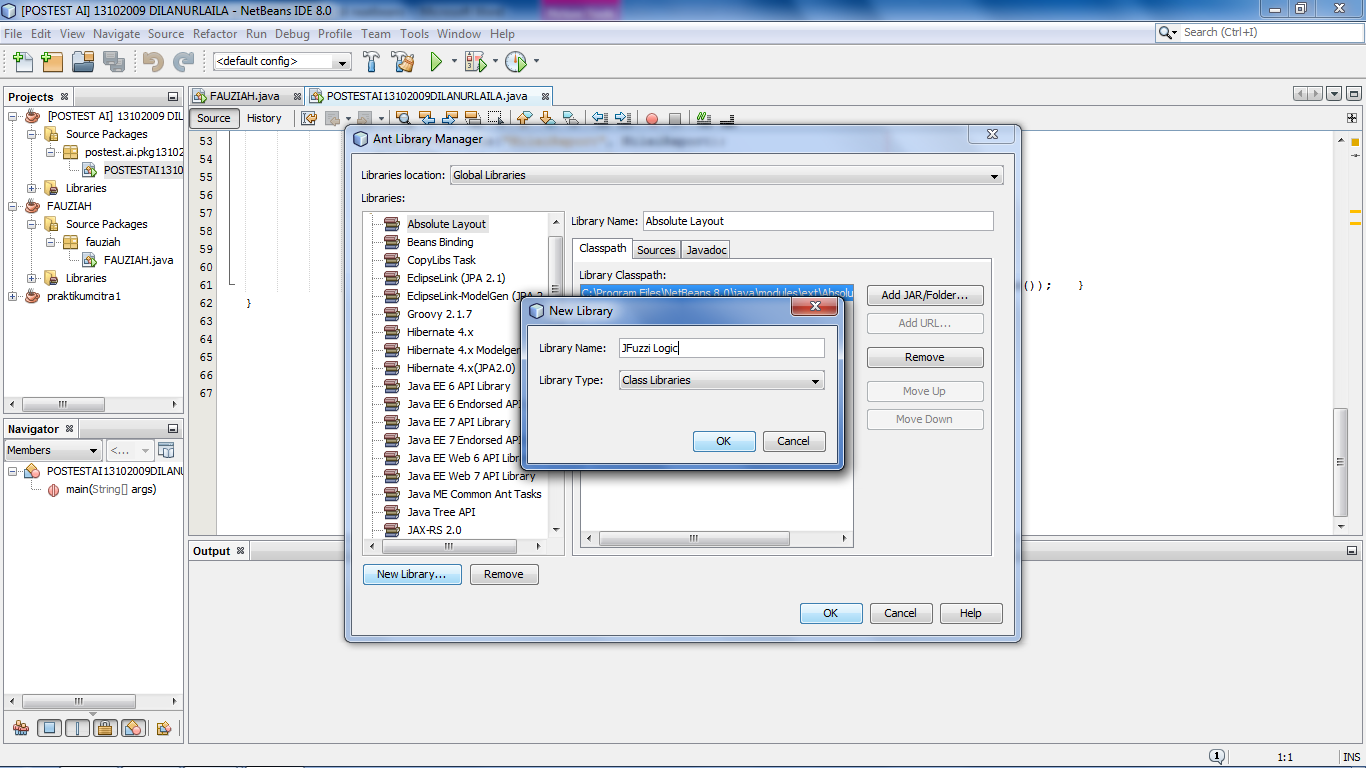
Task: Switch to the Javadoc tab
Action: point(706,250)
